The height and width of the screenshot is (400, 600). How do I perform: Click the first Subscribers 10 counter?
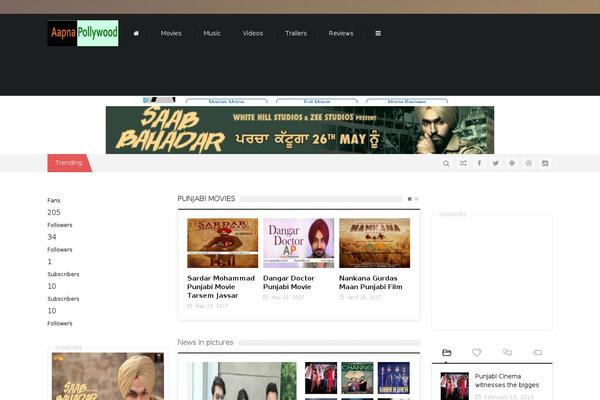click(63, 281)
